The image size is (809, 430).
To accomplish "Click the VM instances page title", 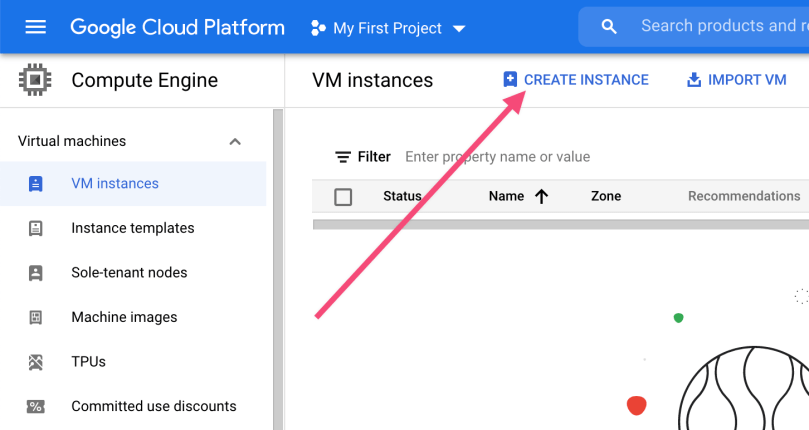I will [373, 80].
